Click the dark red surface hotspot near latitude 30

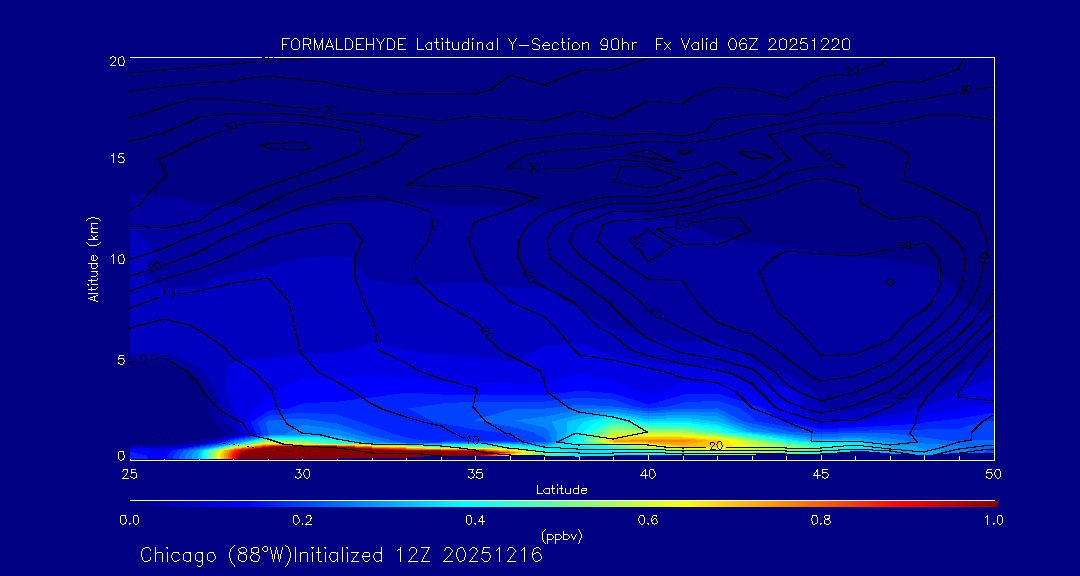(300, 451)
